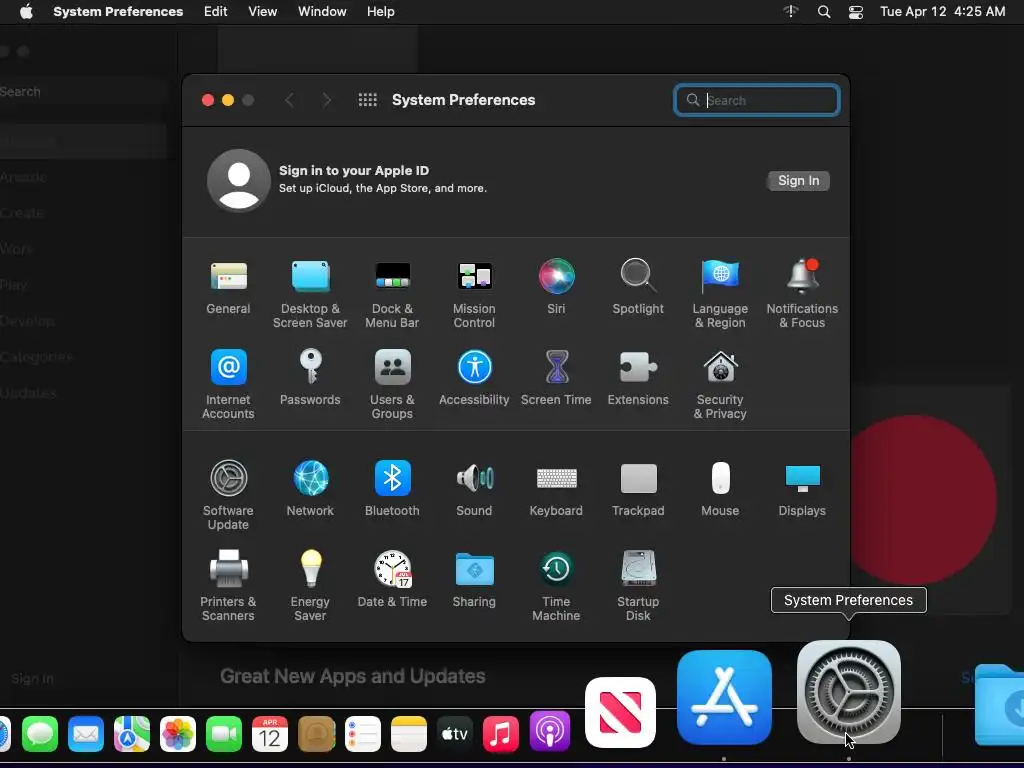Open Maps from the Dock

[132, 734]
